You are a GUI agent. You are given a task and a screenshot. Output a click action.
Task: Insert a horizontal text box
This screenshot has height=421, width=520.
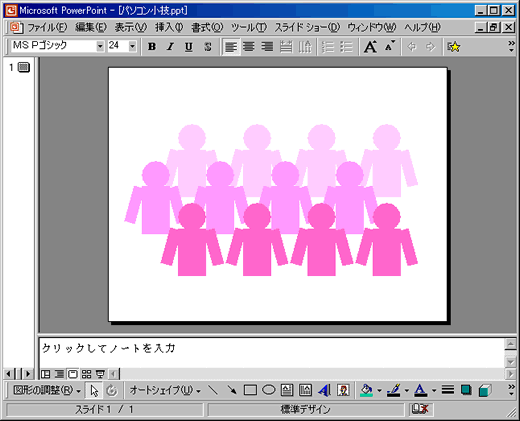(x=287, y=390)
